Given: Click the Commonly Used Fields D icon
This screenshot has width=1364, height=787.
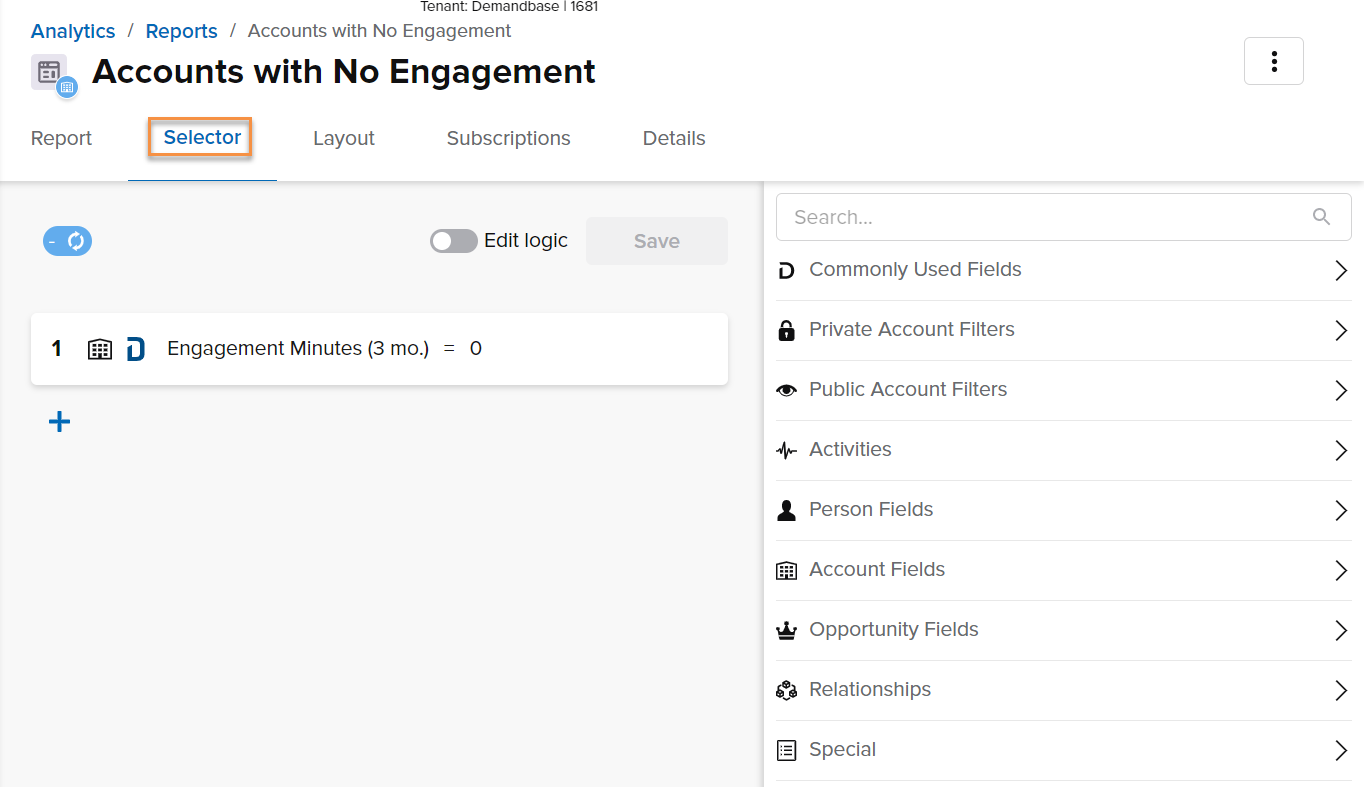Looking at the screenshot, I should [x=787, y=270].
